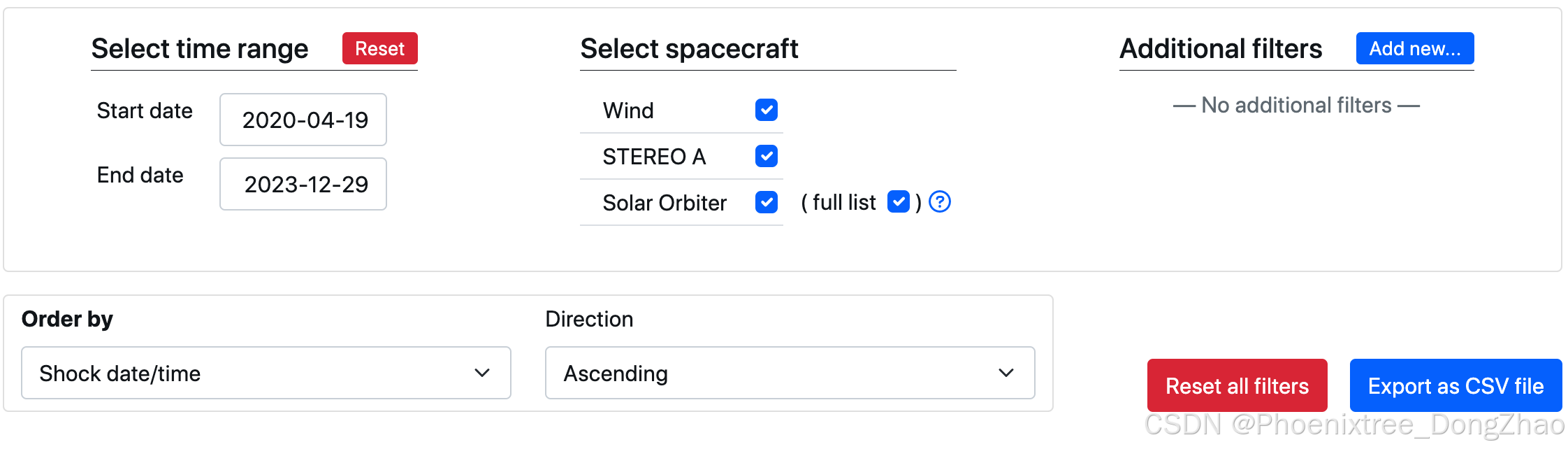This screenshot has width=1568, height=449.
Task: Click Export as CSV file button
Action: (1456, 385)
